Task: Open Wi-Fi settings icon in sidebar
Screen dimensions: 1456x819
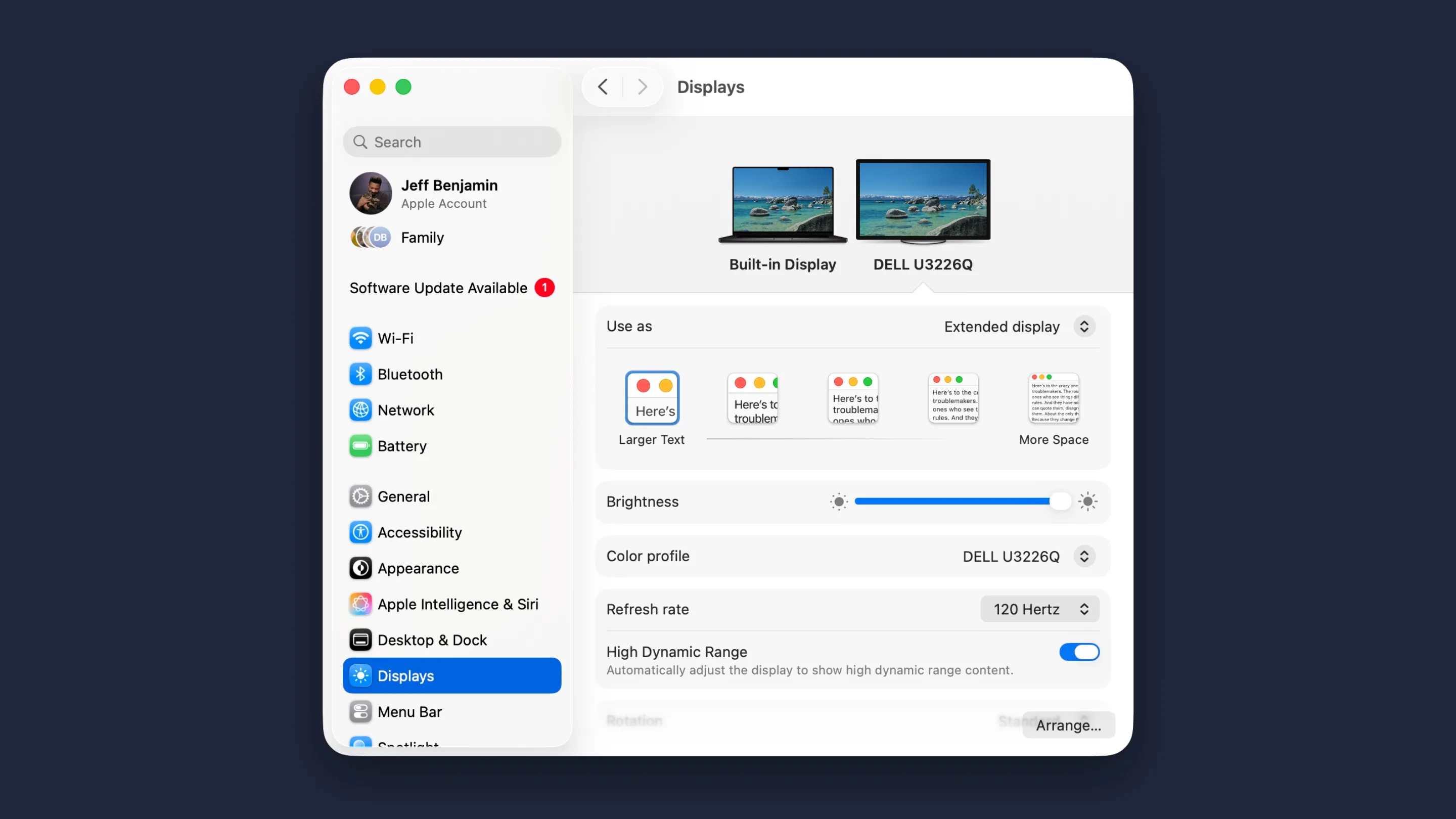Action: click(x=360, y=338)
